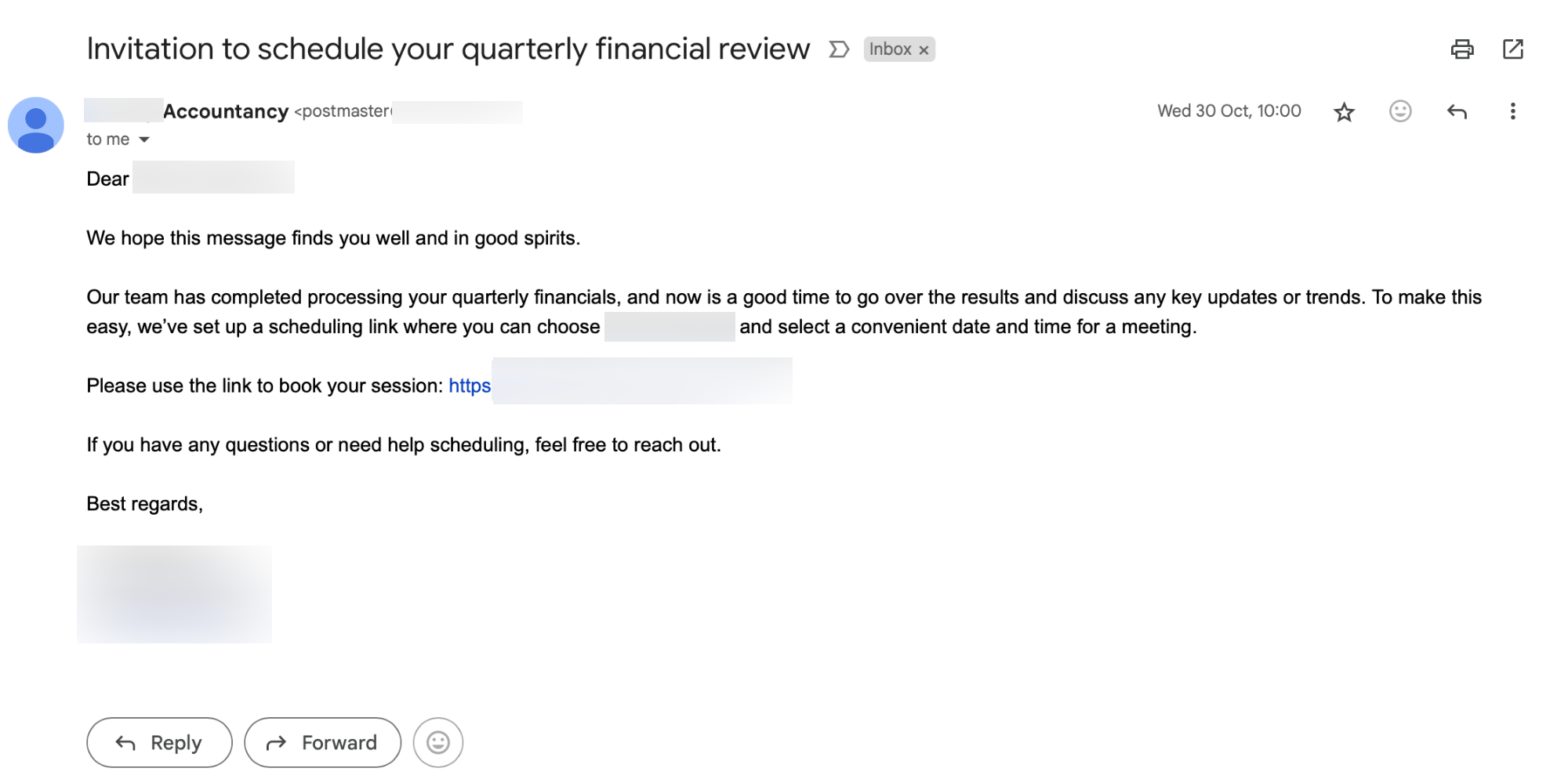
Task: Click the blurred signature image
Action: (x=174, y=594)
